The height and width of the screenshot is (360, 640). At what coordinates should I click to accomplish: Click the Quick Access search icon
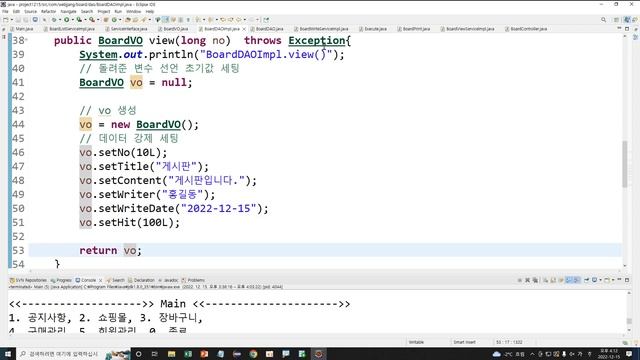(603, 20)
